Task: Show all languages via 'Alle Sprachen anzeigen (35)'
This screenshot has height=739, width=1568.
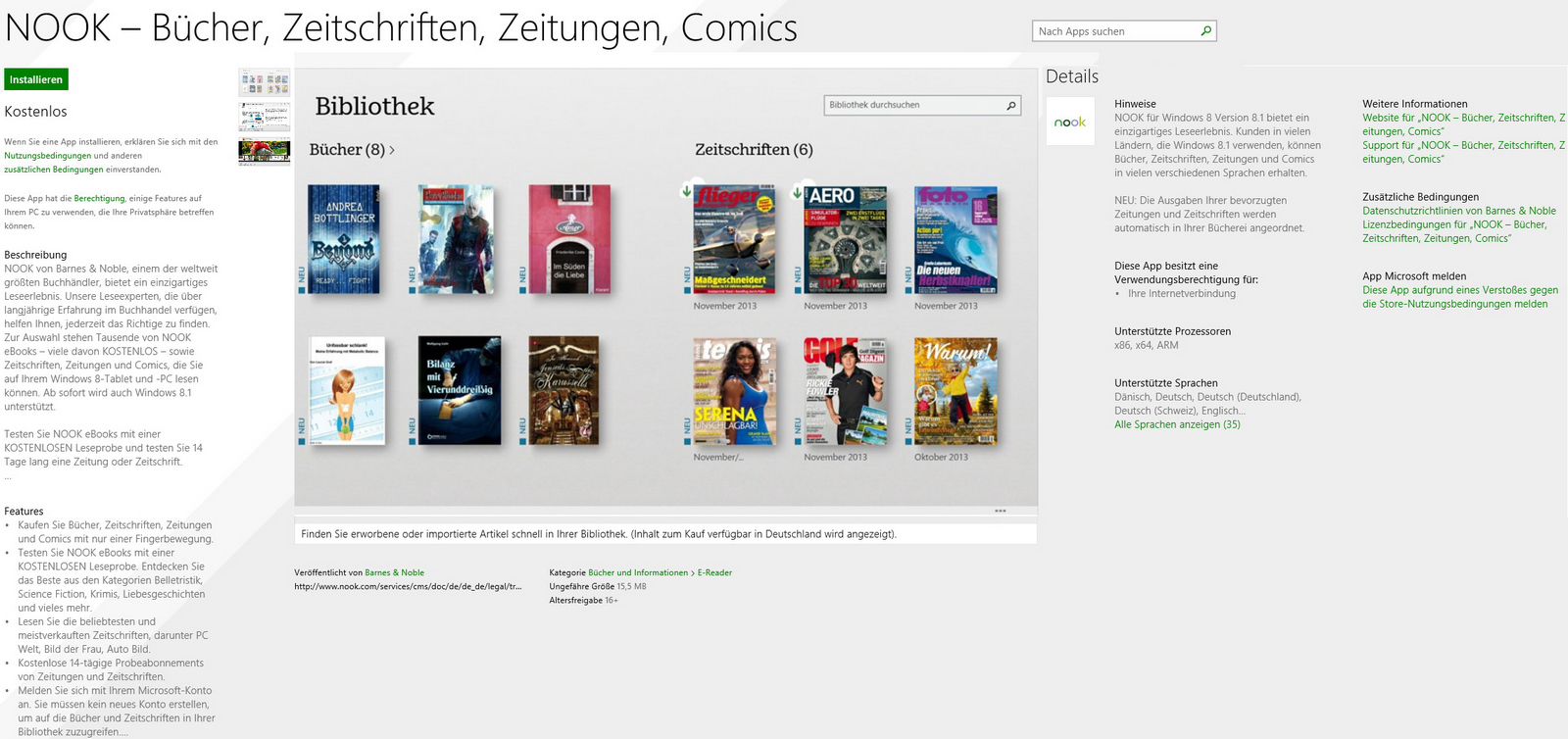Action: click(1177, 424)
